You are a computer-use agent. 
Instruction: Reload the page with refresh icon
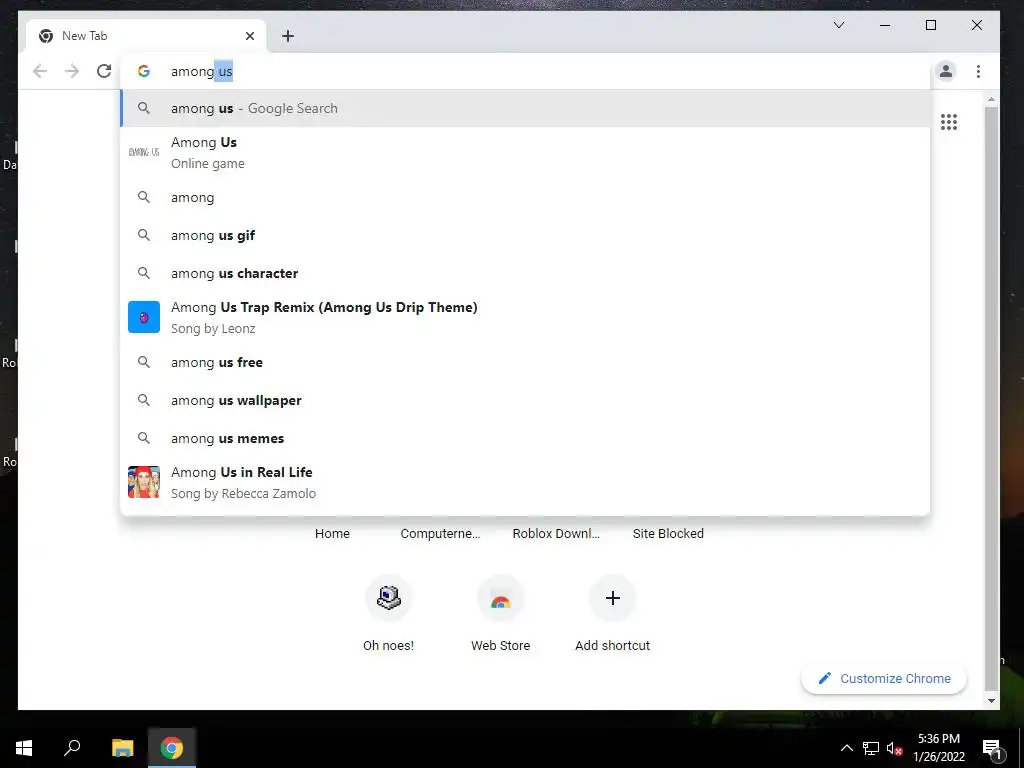(104, 71)
